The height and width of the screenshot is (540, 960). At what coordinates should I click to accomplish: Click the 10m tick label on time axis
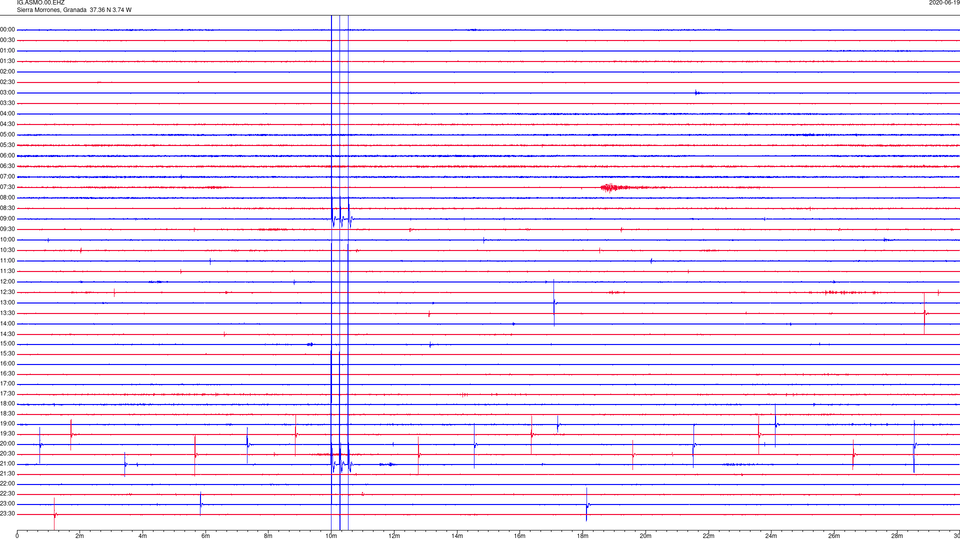coord(331,536)
